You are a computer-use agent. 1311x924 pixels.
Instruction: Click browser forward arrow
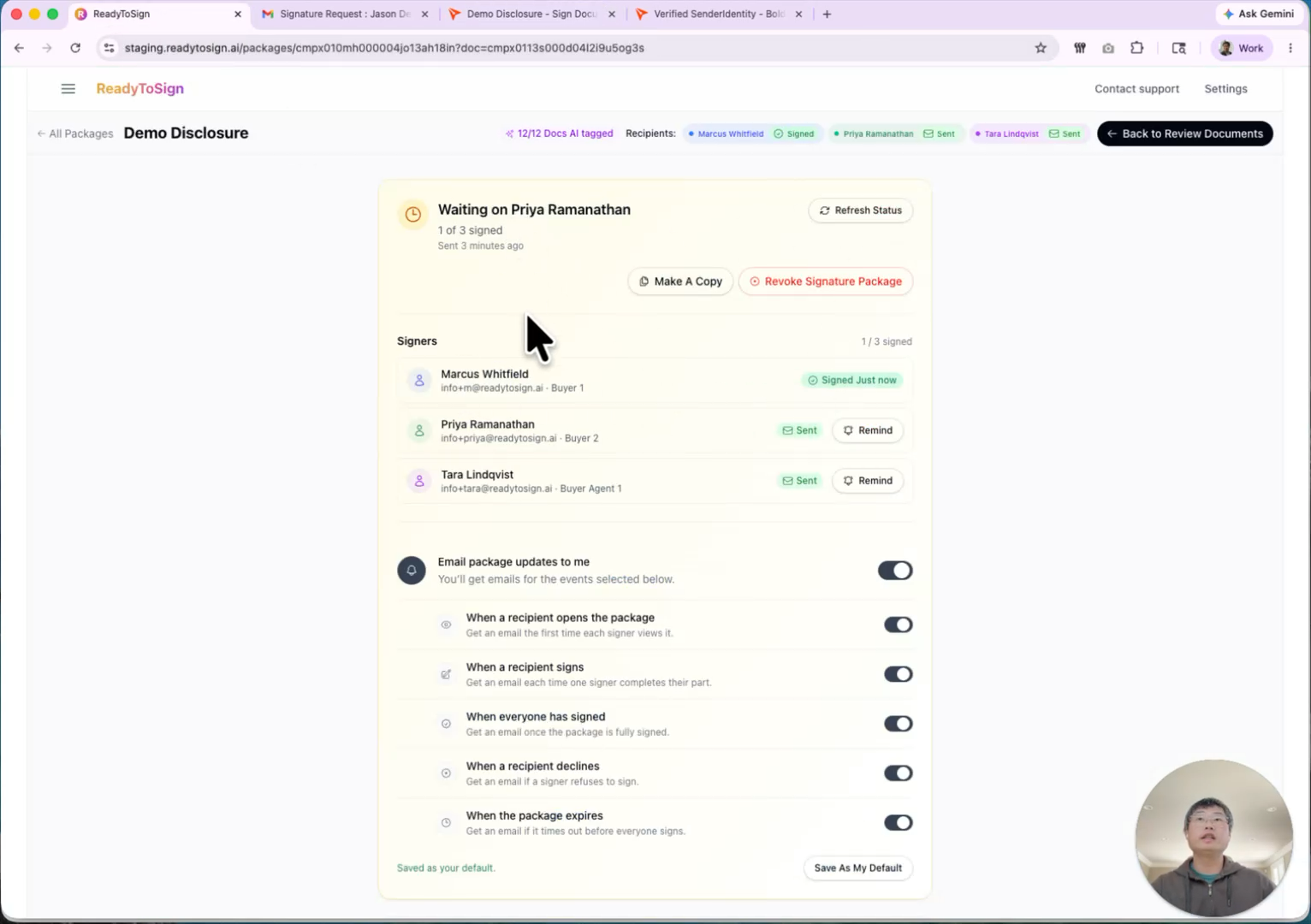click(x=47, y=48)
